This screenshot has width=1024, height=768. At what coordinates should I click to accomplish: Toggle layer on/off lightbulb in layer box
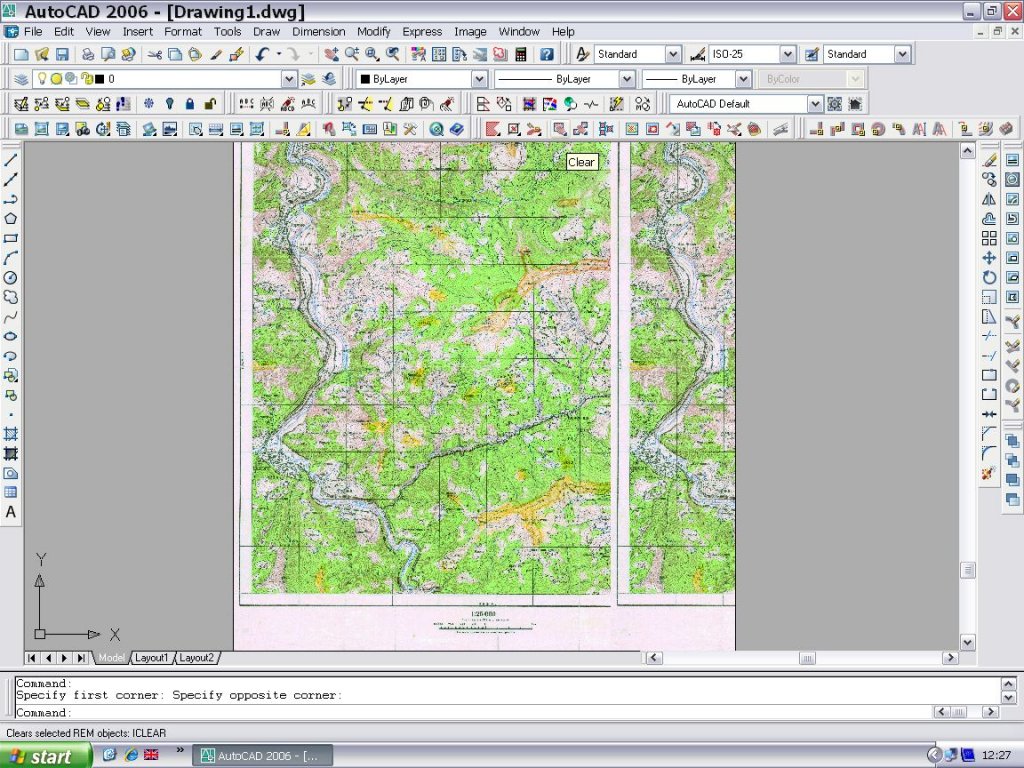click(43, 79)
